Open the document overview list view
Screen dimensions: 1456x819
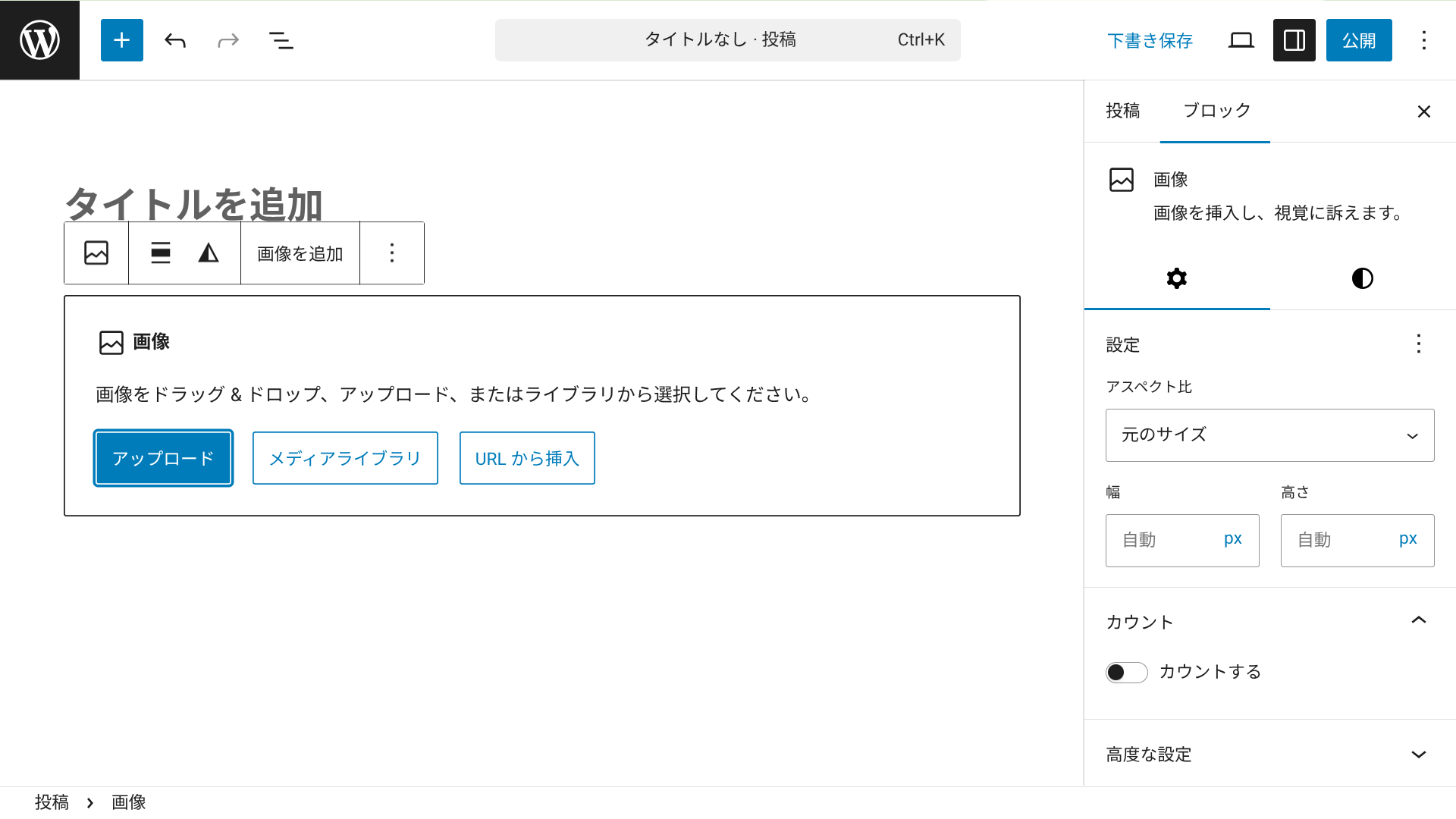[x=281, y=40]
